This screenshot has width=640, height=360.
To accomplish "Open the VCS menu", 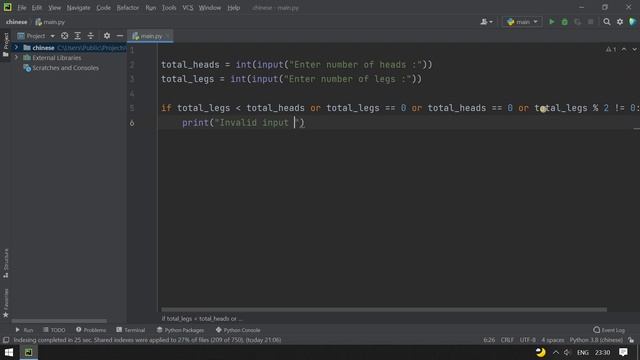I will click(188, 8).
